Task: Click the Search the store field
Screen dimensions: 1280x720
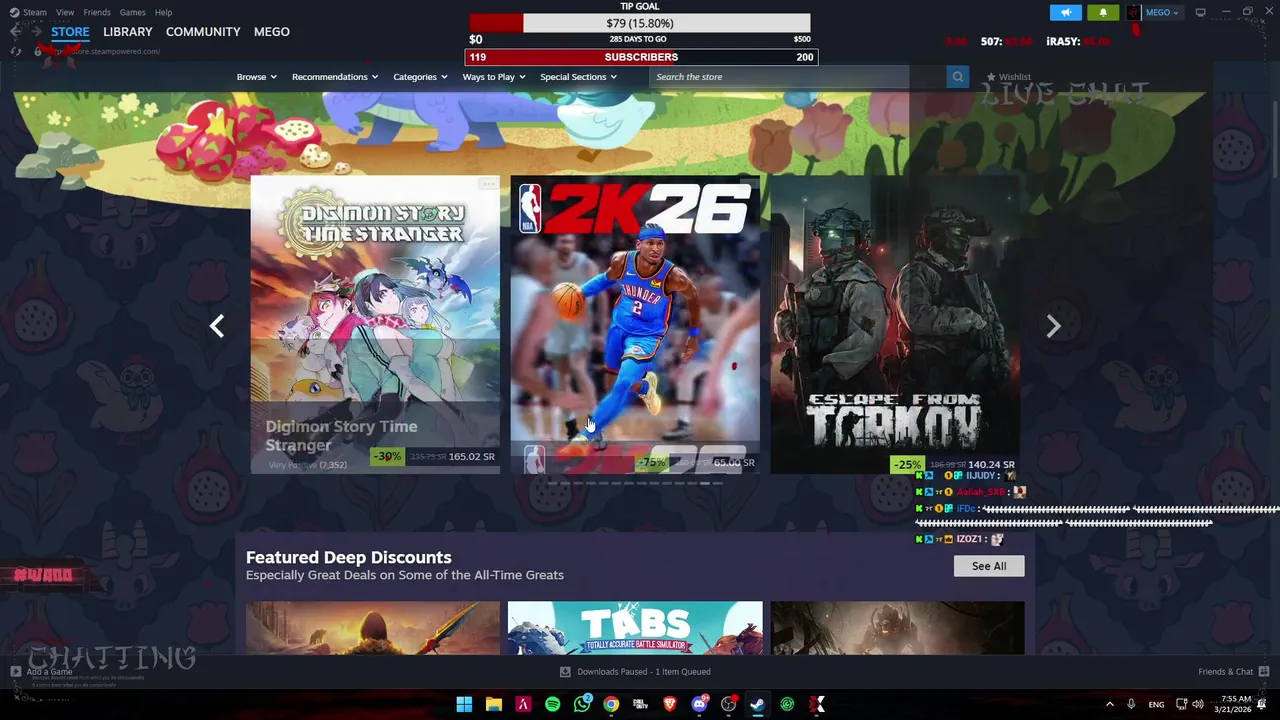Action: point(798,77)
